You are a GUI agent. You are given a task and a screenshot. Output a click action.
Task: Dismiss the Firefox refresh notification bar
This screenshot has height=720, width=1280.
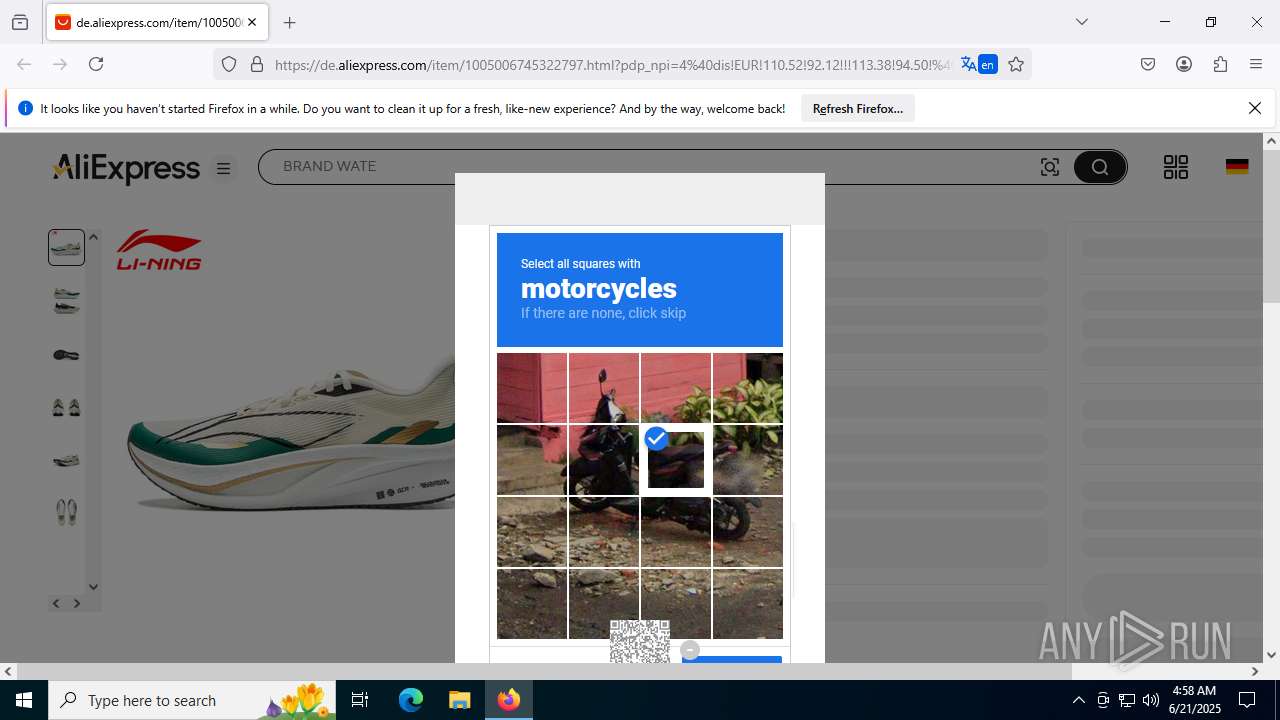pyautogui.click(x=1255, y=108)
